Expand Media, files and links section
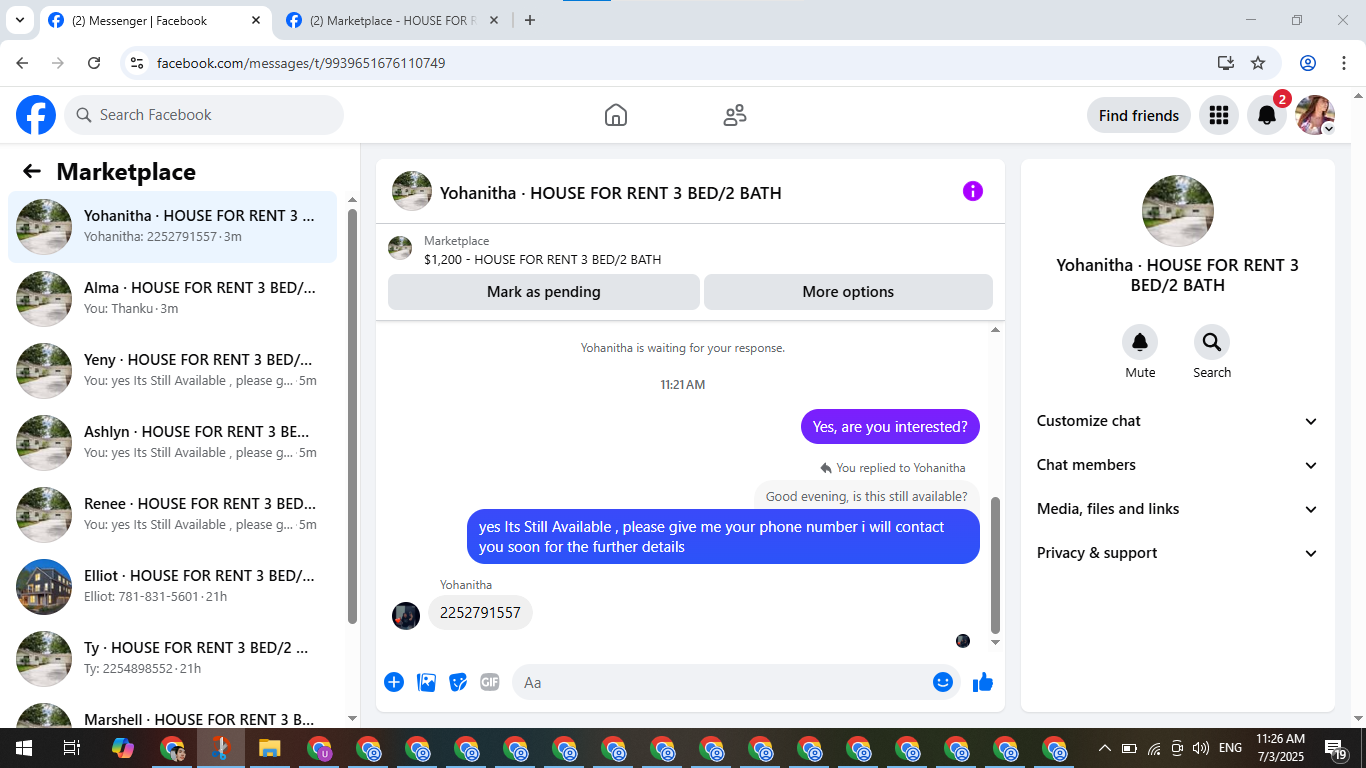 pos(1178,509)
